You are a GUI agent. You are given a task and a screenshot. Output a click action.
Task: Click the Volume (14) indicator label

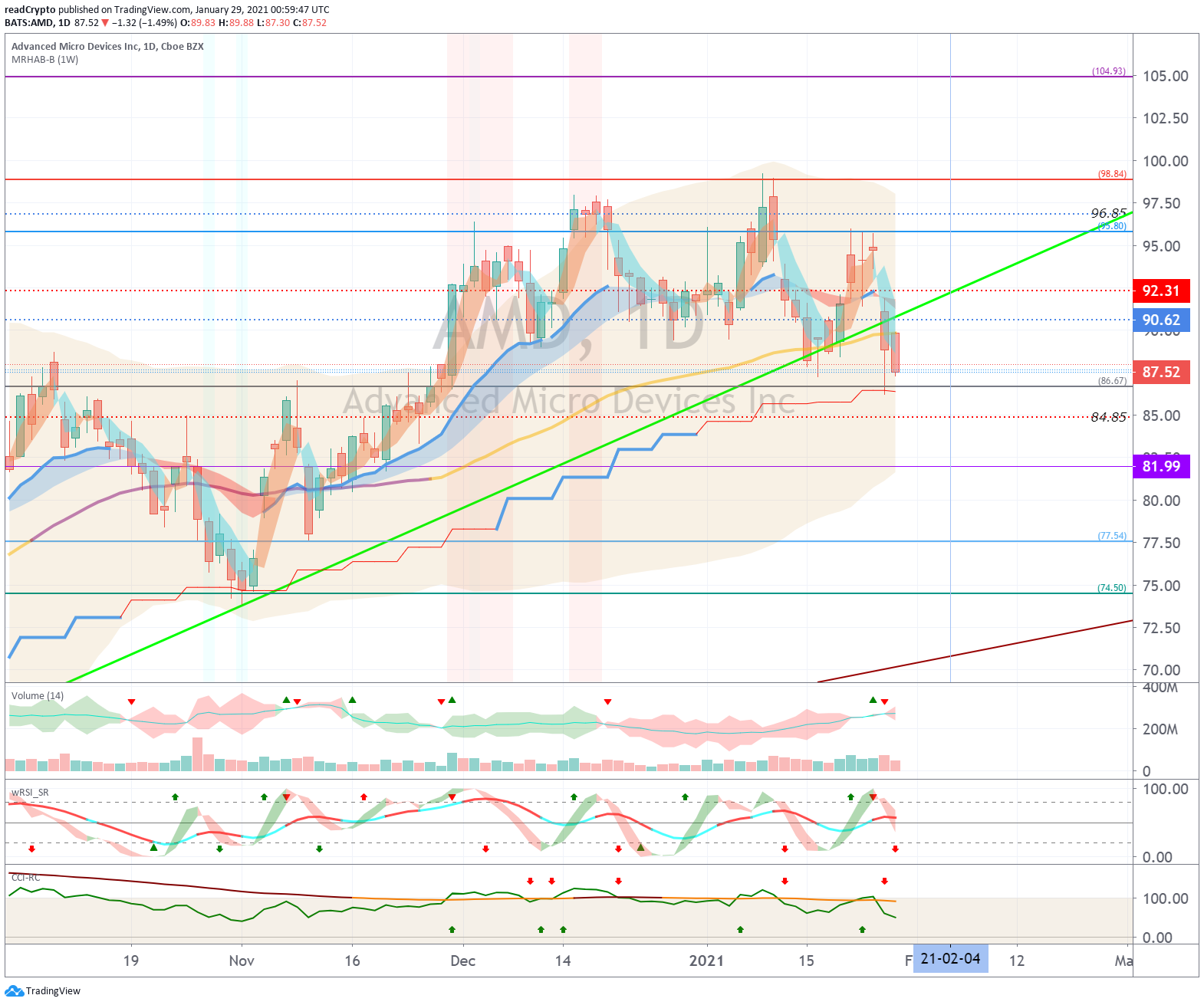[x=38, y=696]
